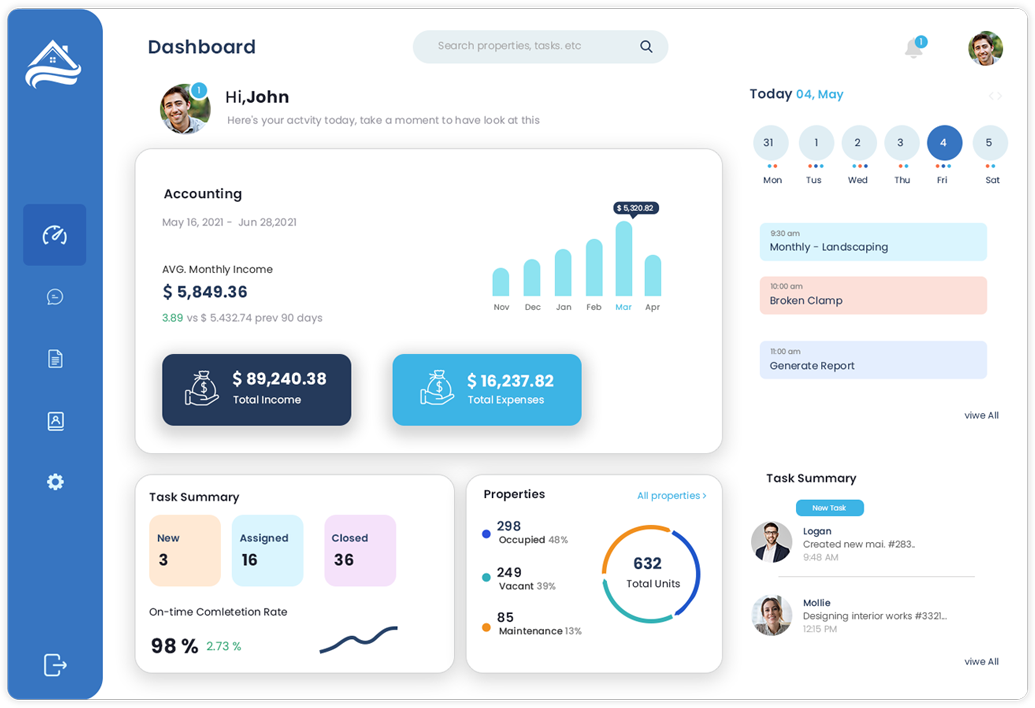Click the logout icon at sidebar bottom
Viewport: 1035px width, 708px height.
tap(54, 664)
